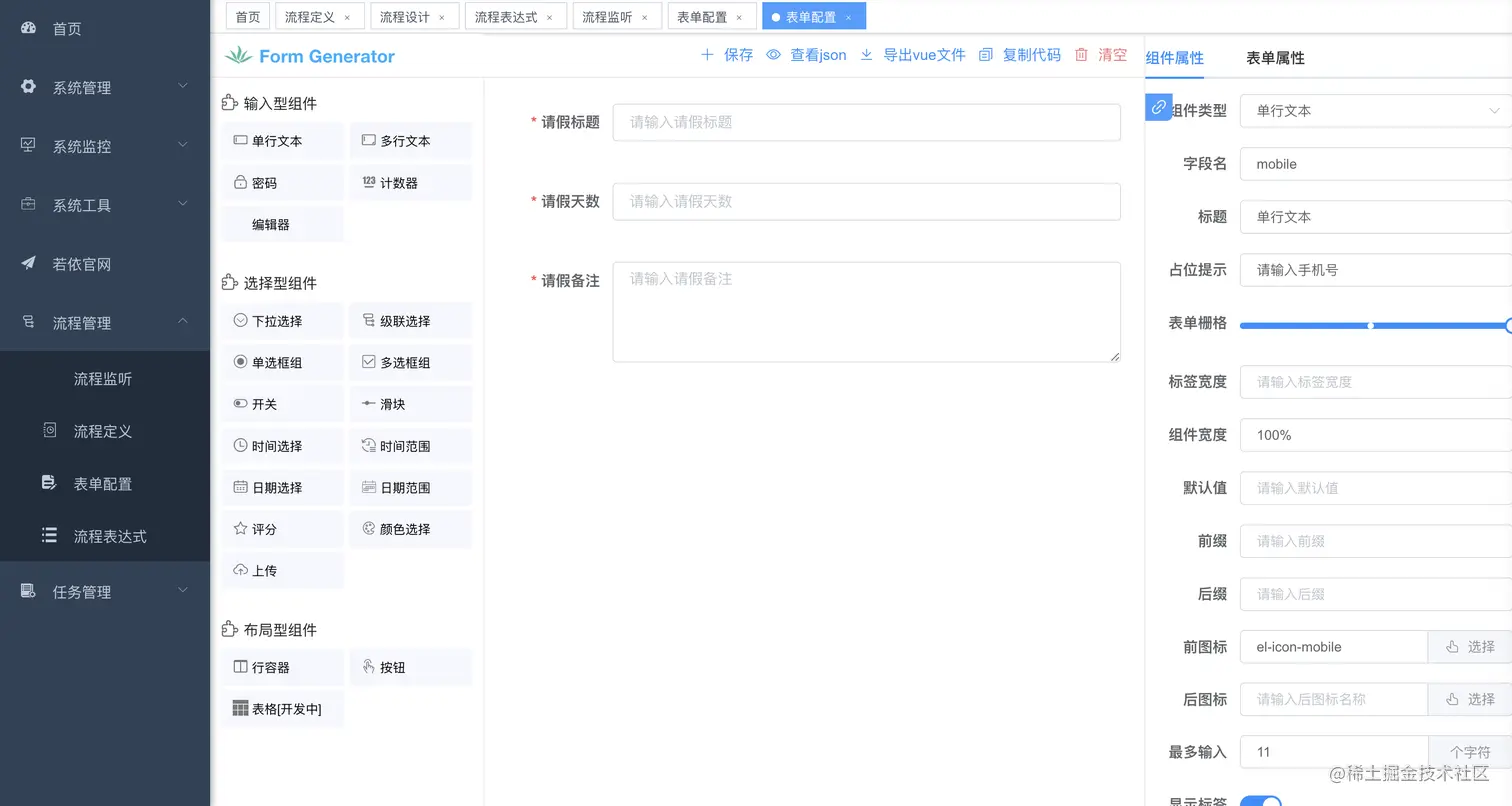1512x806 pixels.
Task: Click the 组件宽度 field showing 100%
Action: [1376, 435]
